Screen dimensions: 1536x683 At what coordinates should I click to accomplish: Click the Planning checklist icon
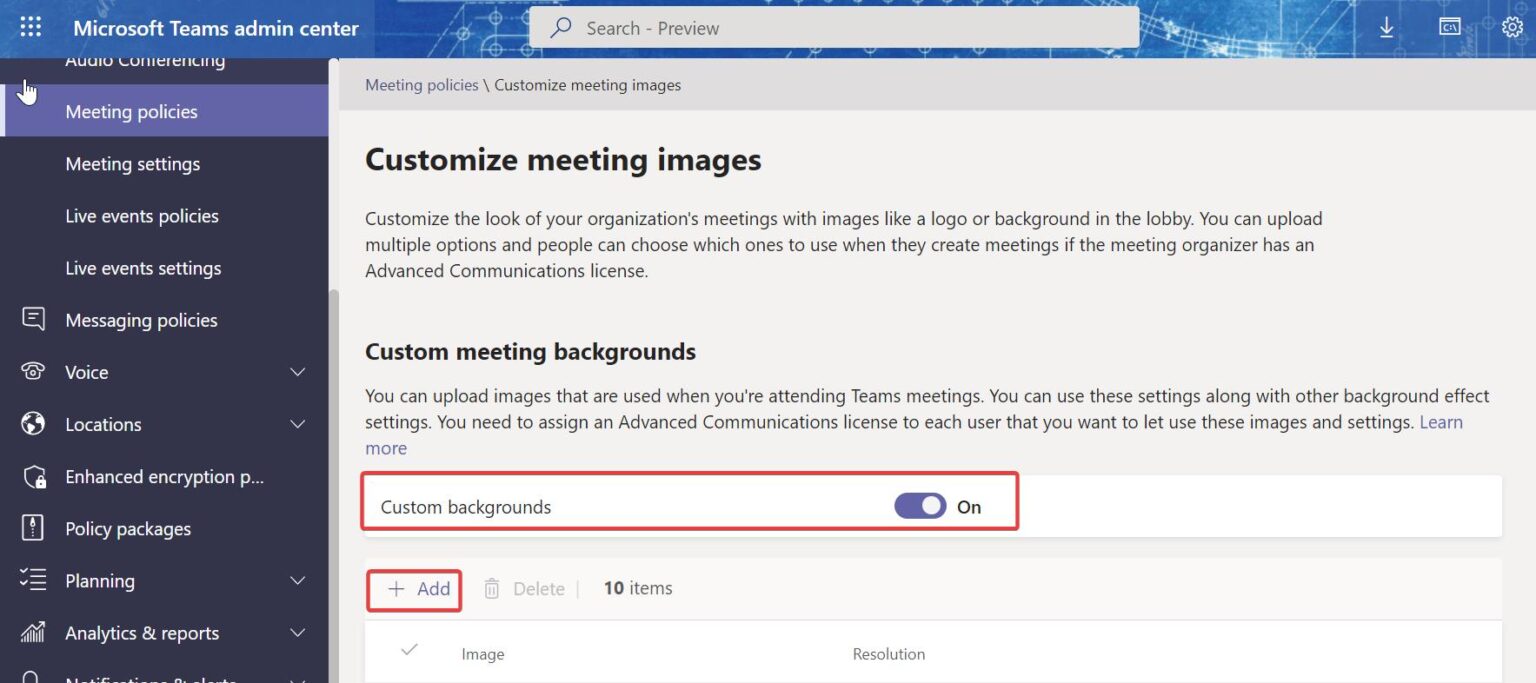pos(33,580)
